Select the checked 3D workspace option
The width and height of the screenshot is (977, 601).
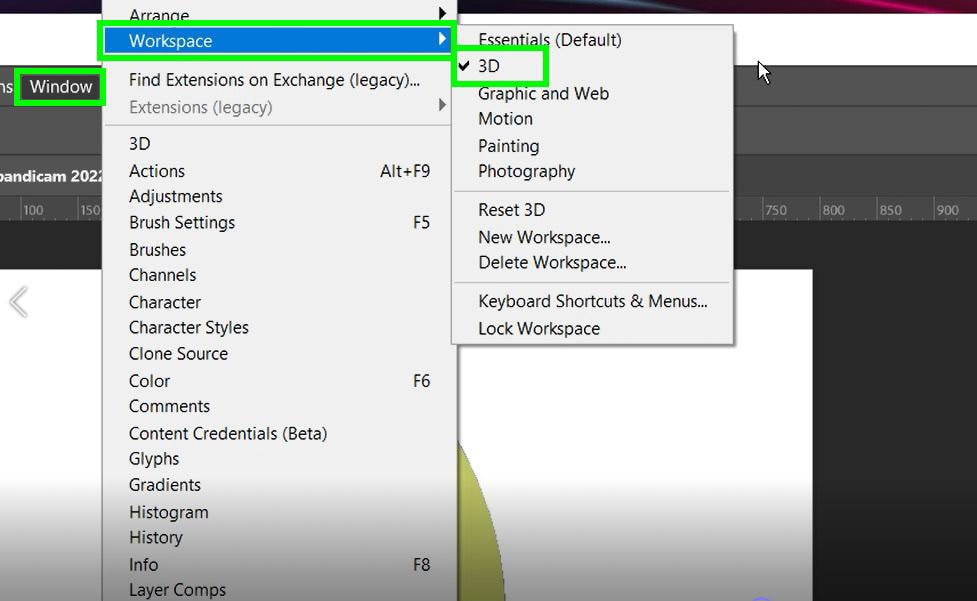(489, 66)
